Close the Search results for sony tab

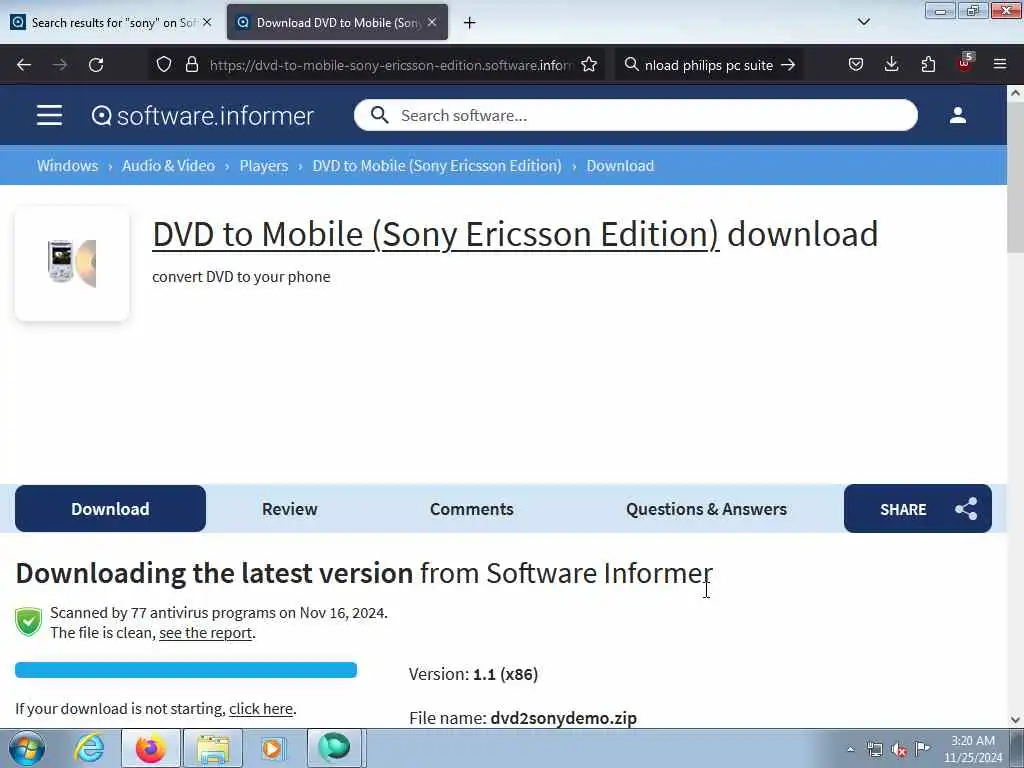[207, 22]
